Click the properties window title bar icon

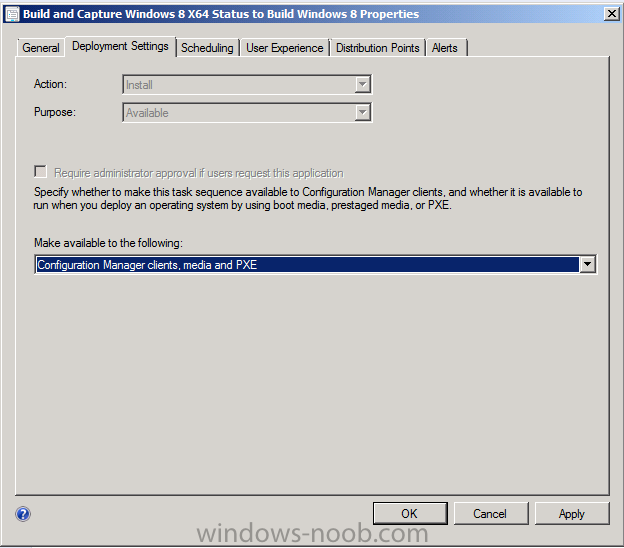coord(12,14)
